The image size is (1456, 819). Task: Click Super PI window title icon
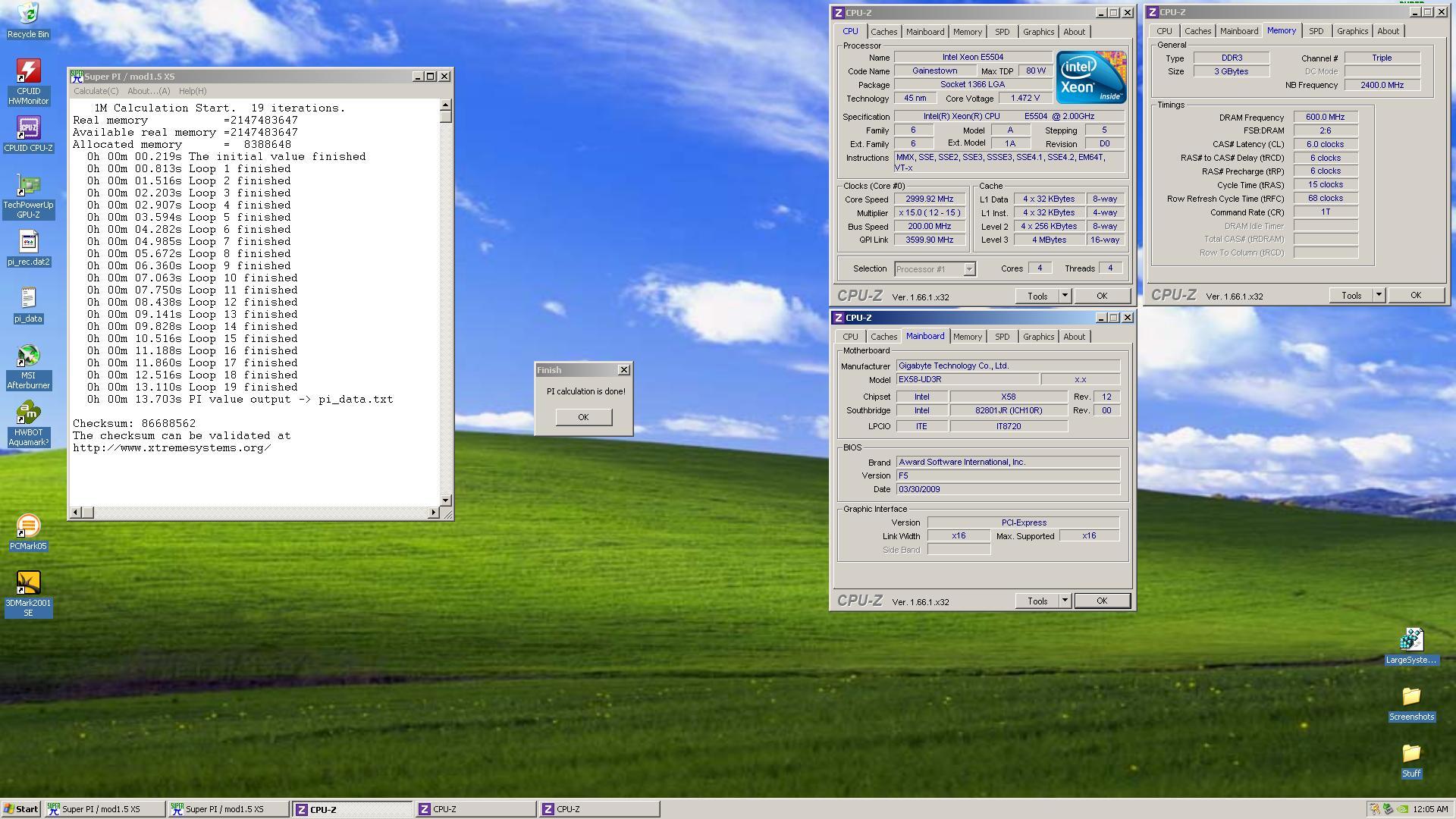pyautogui.click(x=77, y=76)
